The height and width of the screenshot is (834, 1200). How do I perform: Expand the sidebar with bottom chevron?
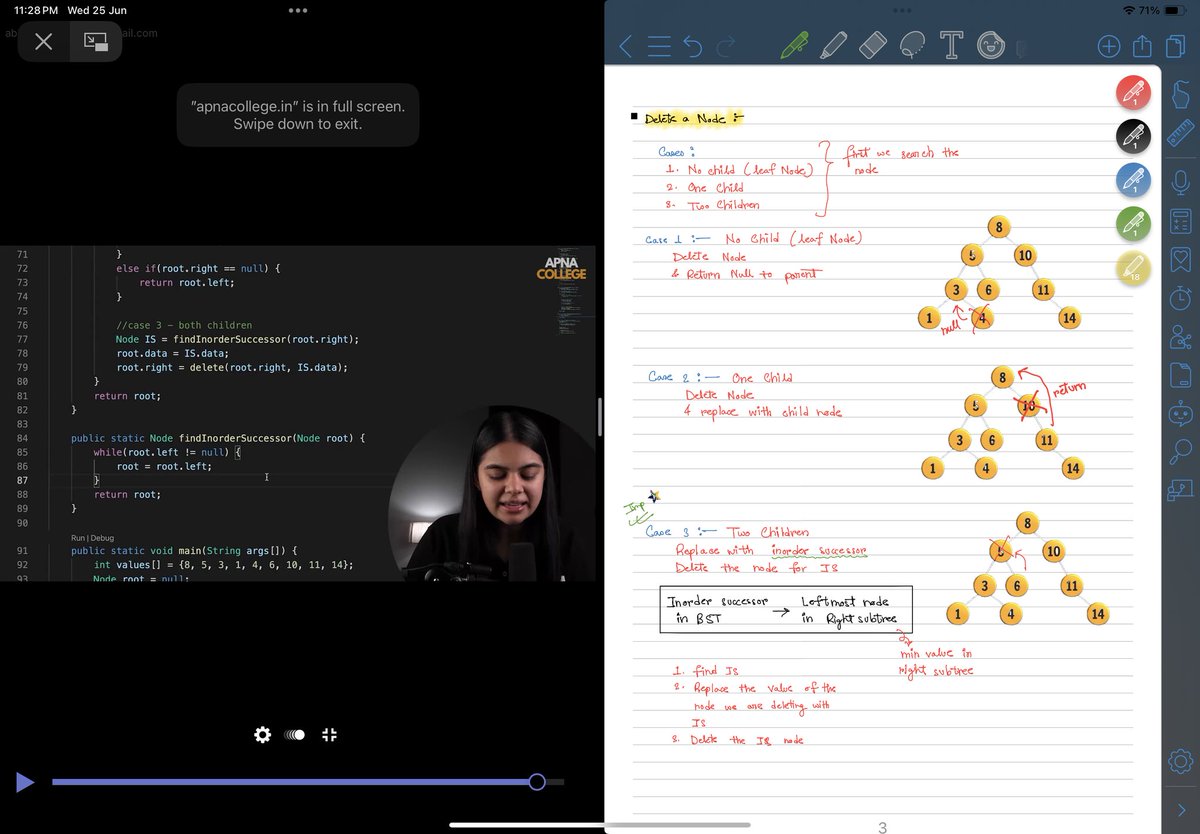click(x=1181, y=810)
